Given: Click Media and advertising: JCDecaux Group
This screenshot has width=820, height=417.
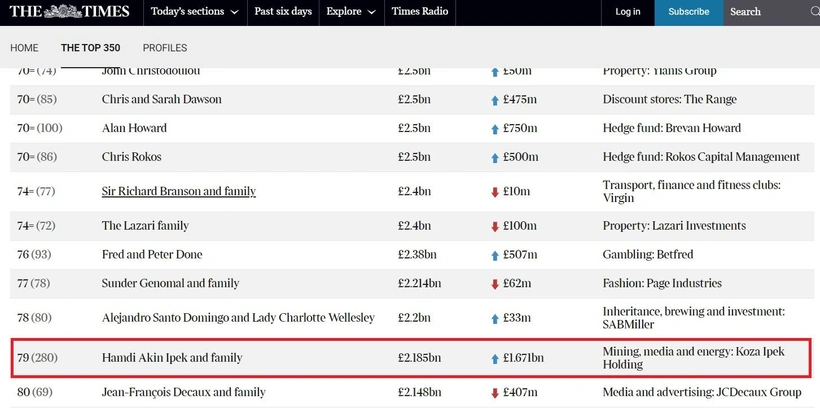Looking at the screenshot, I should [702, 392].
